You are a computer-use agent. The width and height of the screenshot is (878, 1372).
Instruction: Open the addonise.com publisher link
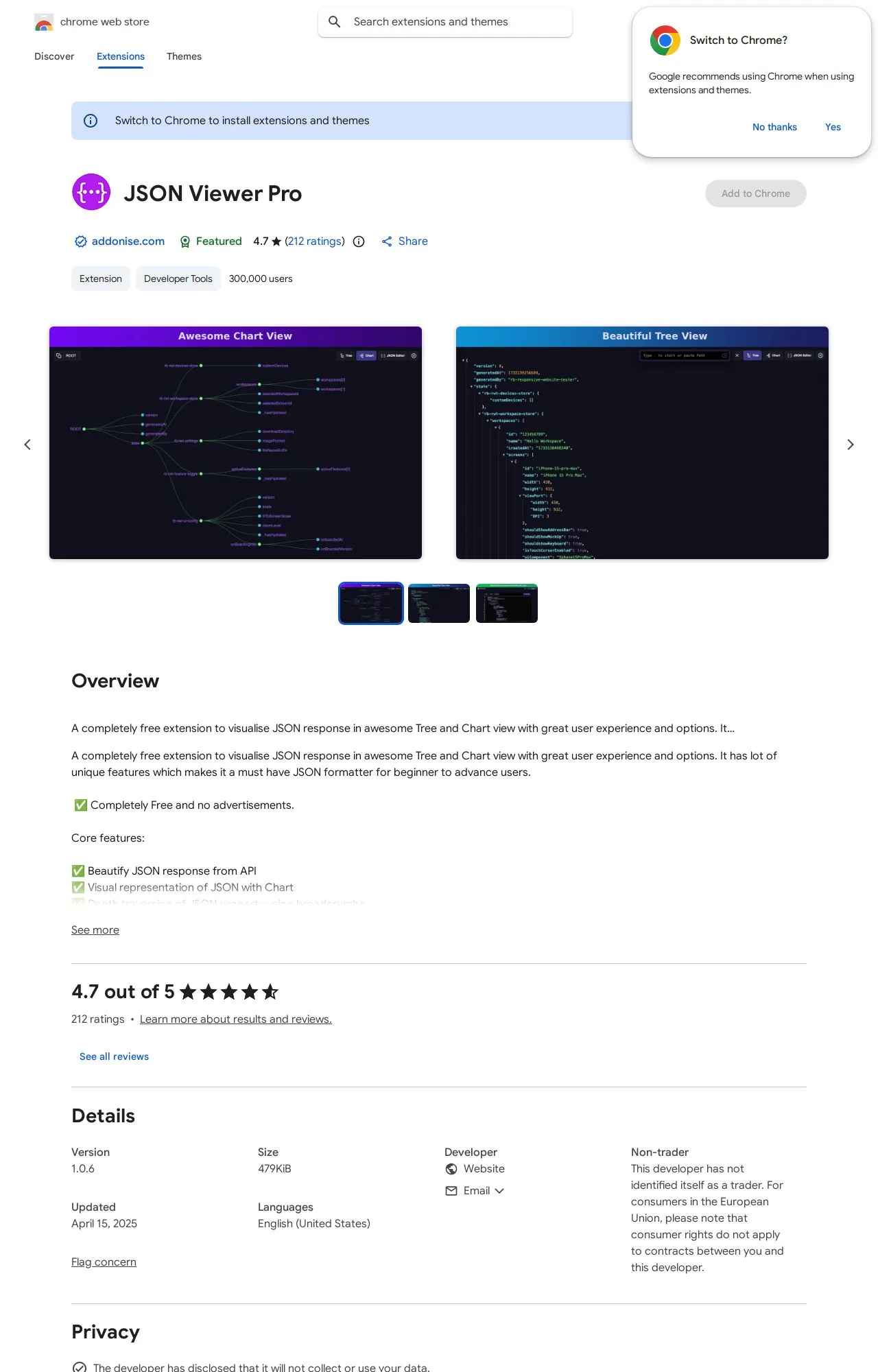point(128,241)
